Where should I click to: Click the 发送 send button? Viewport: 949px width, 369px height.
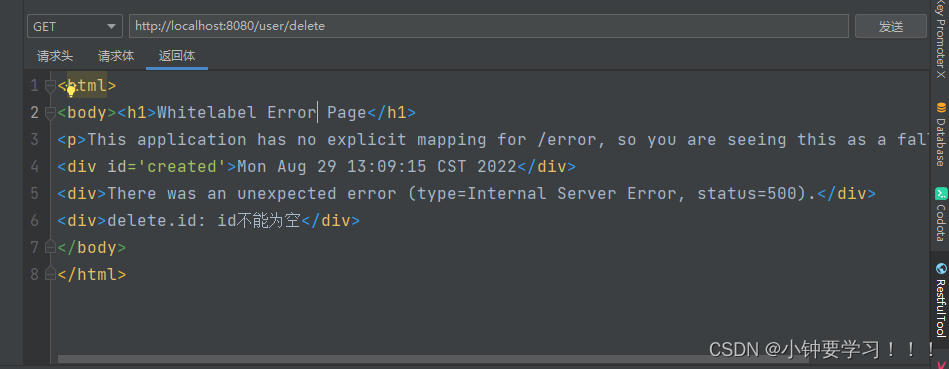890,27
